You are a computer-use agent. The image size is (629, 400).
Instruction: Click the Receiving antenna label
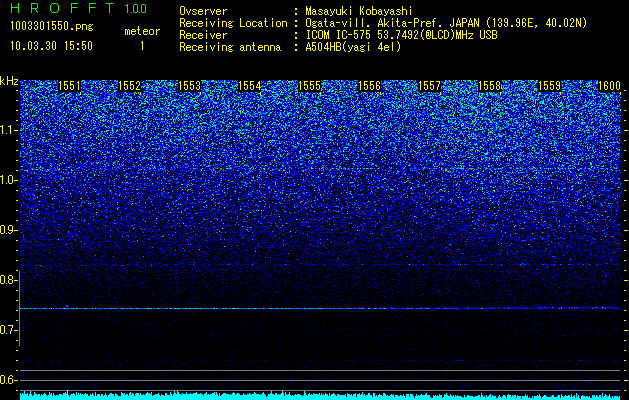tap(230, 47)
